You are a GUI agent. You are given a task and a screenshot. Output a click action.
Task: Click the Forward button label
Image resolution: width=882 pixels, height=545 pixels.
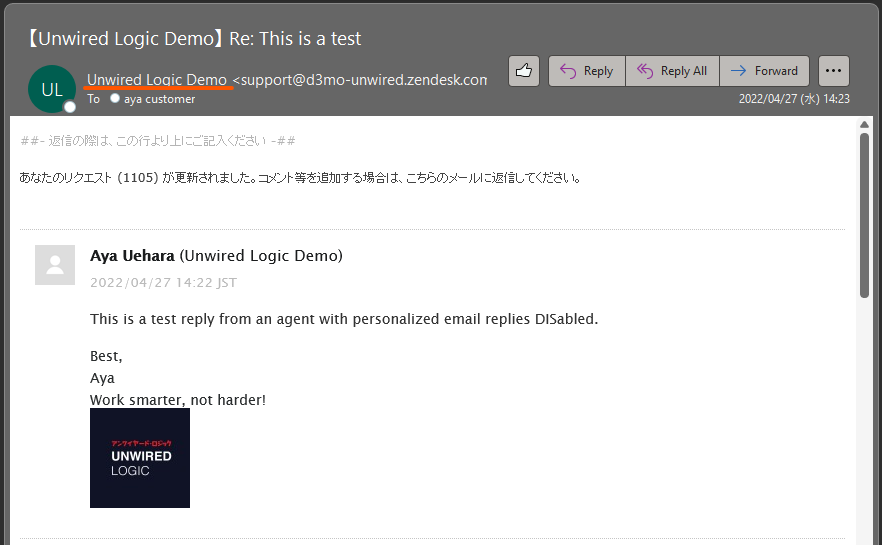776,71
